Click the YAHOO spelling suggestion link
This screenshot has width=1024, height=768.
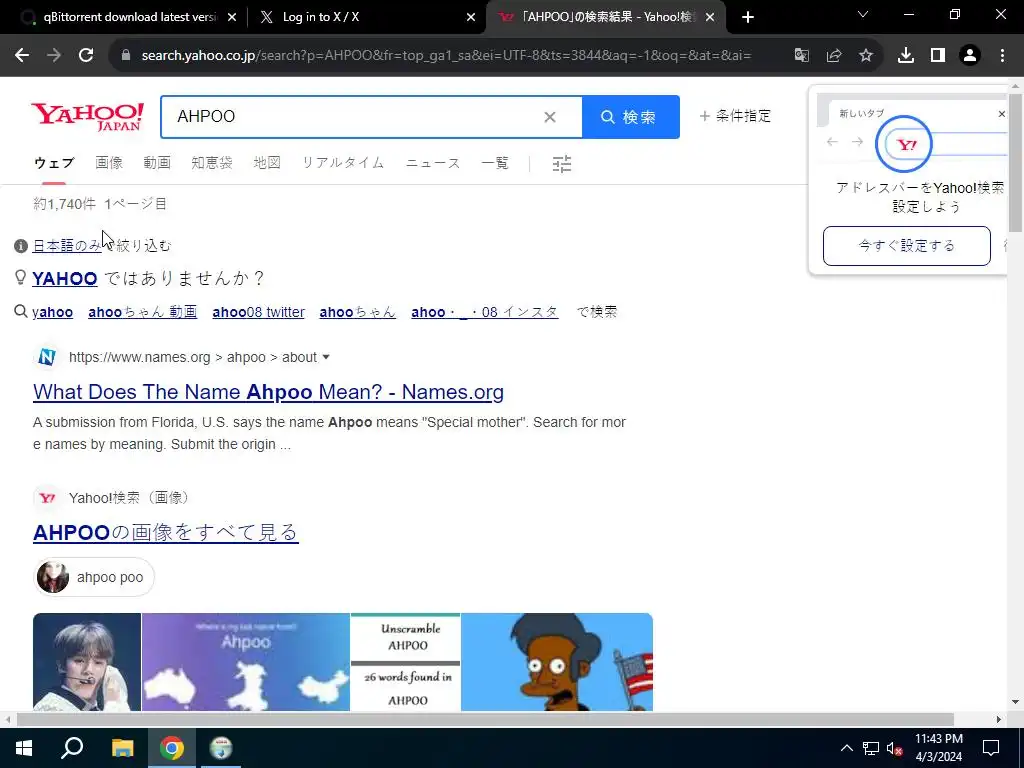[65, 279]
